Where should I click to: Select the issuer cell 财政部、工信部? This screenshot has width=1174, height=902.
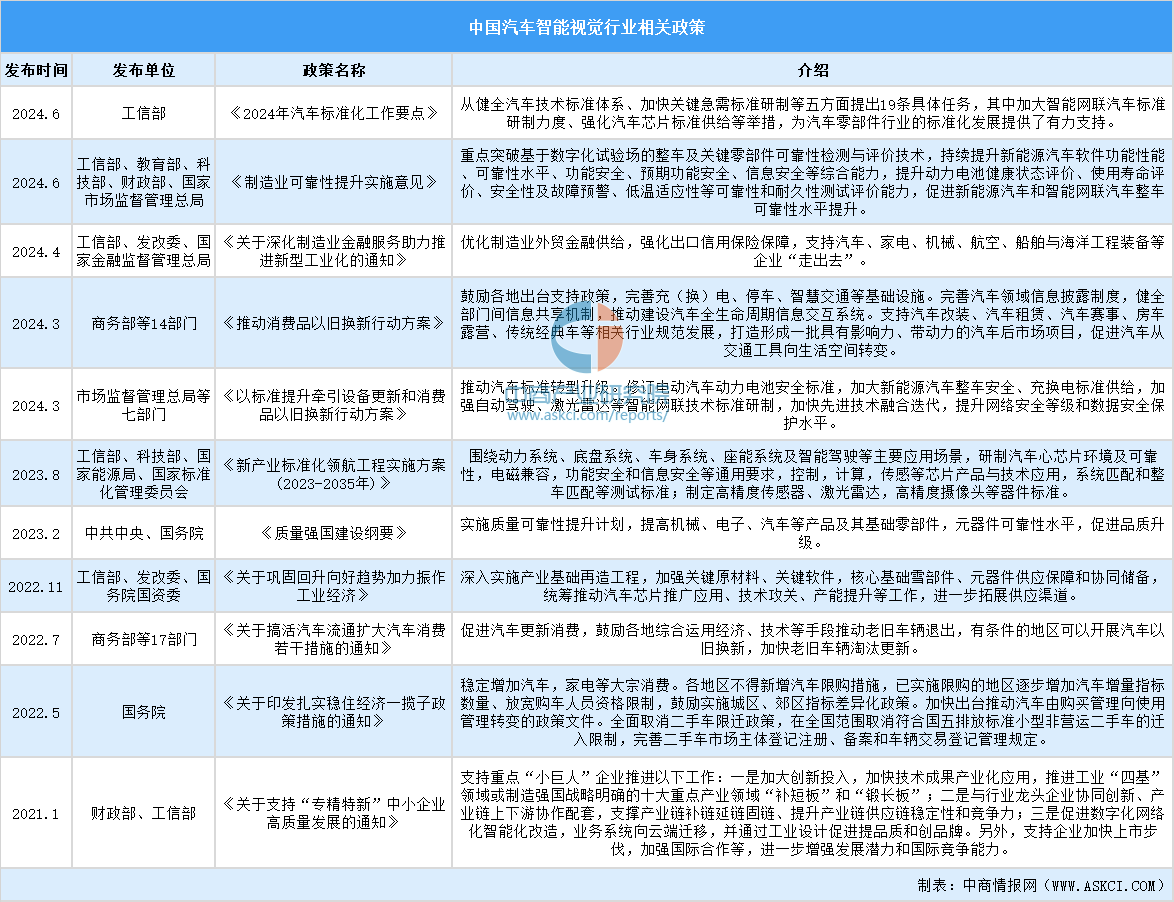click(x=144, y=813)
